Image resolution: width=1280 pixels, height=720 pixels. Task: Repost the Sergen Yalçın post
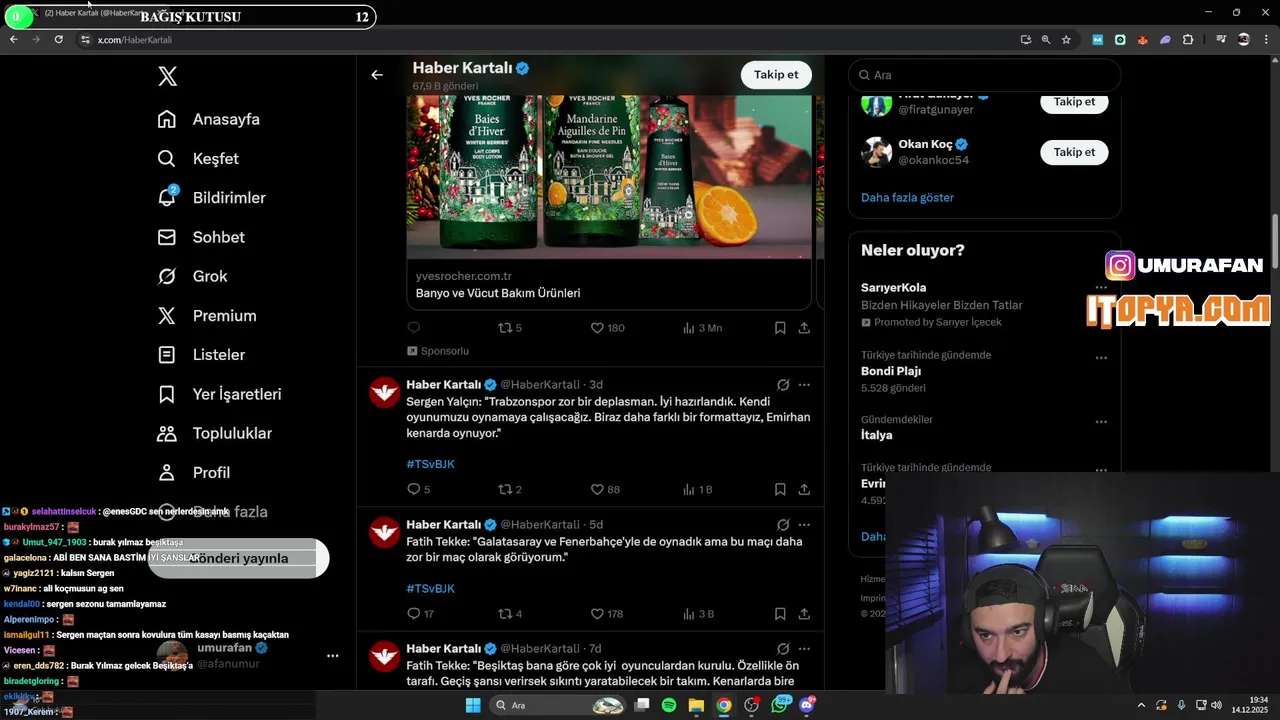[510, 489]
